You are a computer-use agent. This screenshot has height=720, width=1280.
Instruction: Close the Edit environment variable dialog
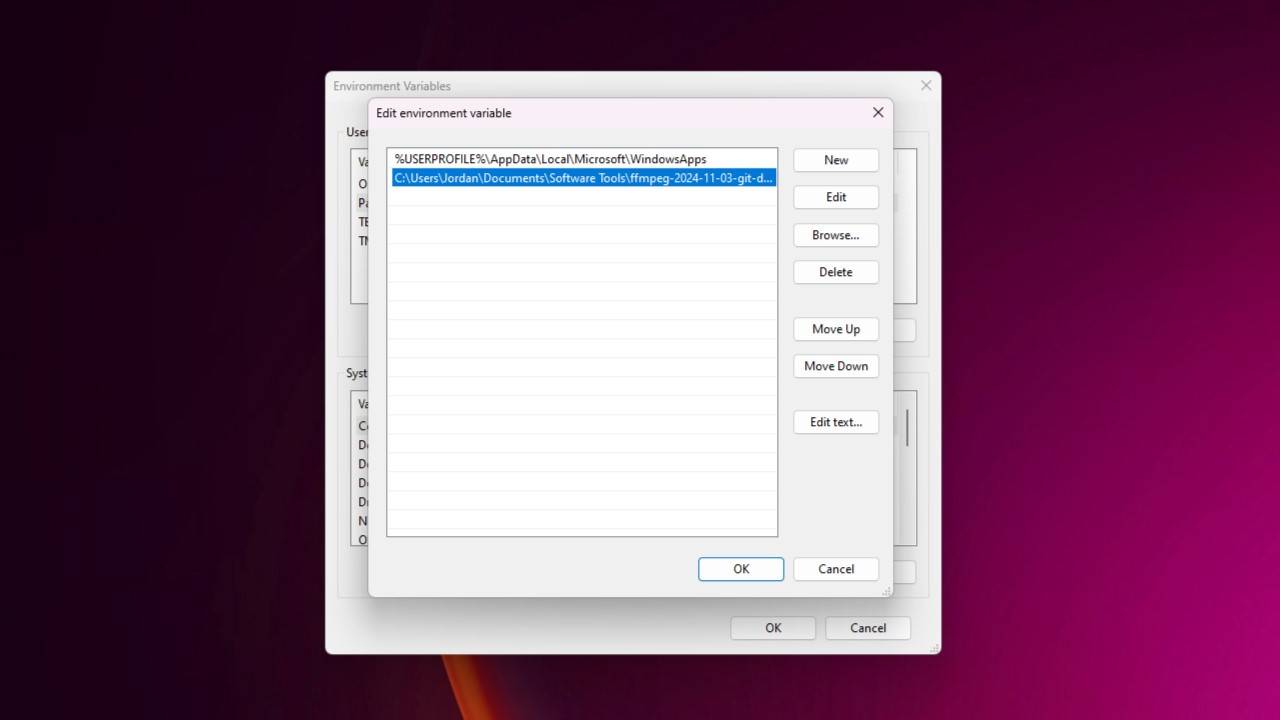pyautogui.click(x=878, y=113)
